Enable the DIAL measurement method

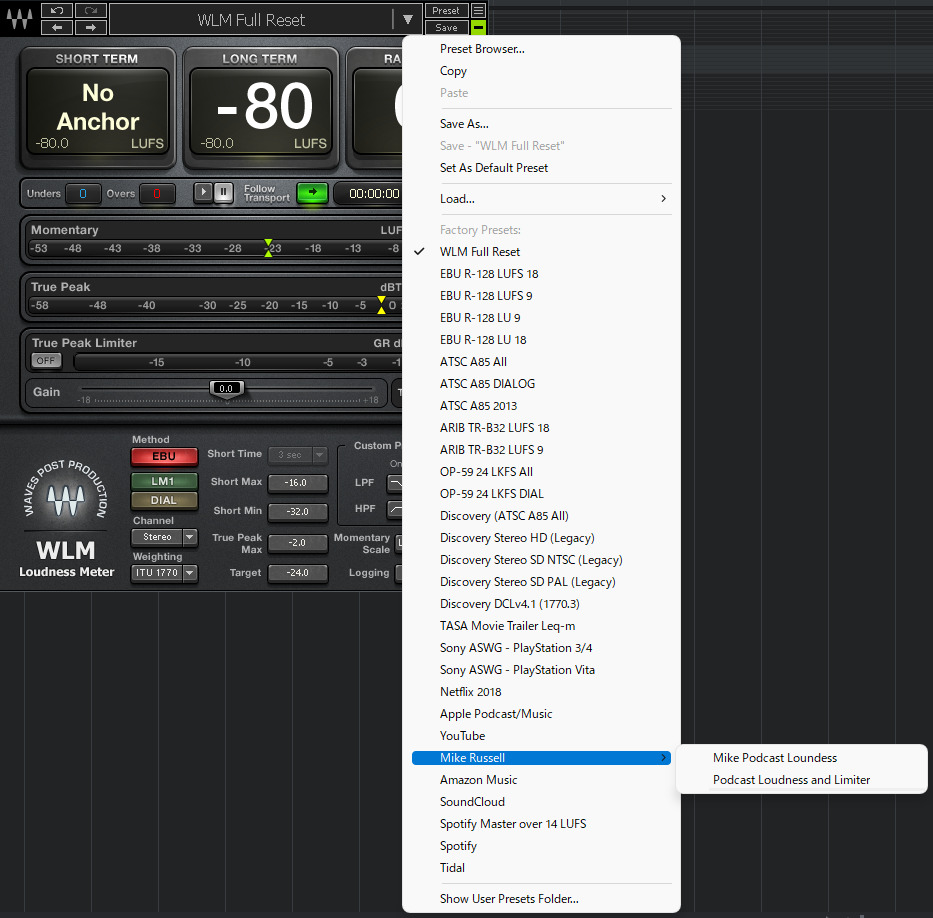point(163,500)
